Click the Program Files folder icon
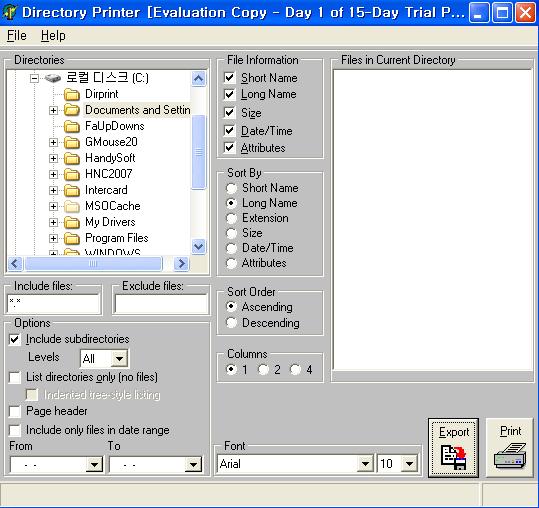539x508 pixels. (72, 238)
